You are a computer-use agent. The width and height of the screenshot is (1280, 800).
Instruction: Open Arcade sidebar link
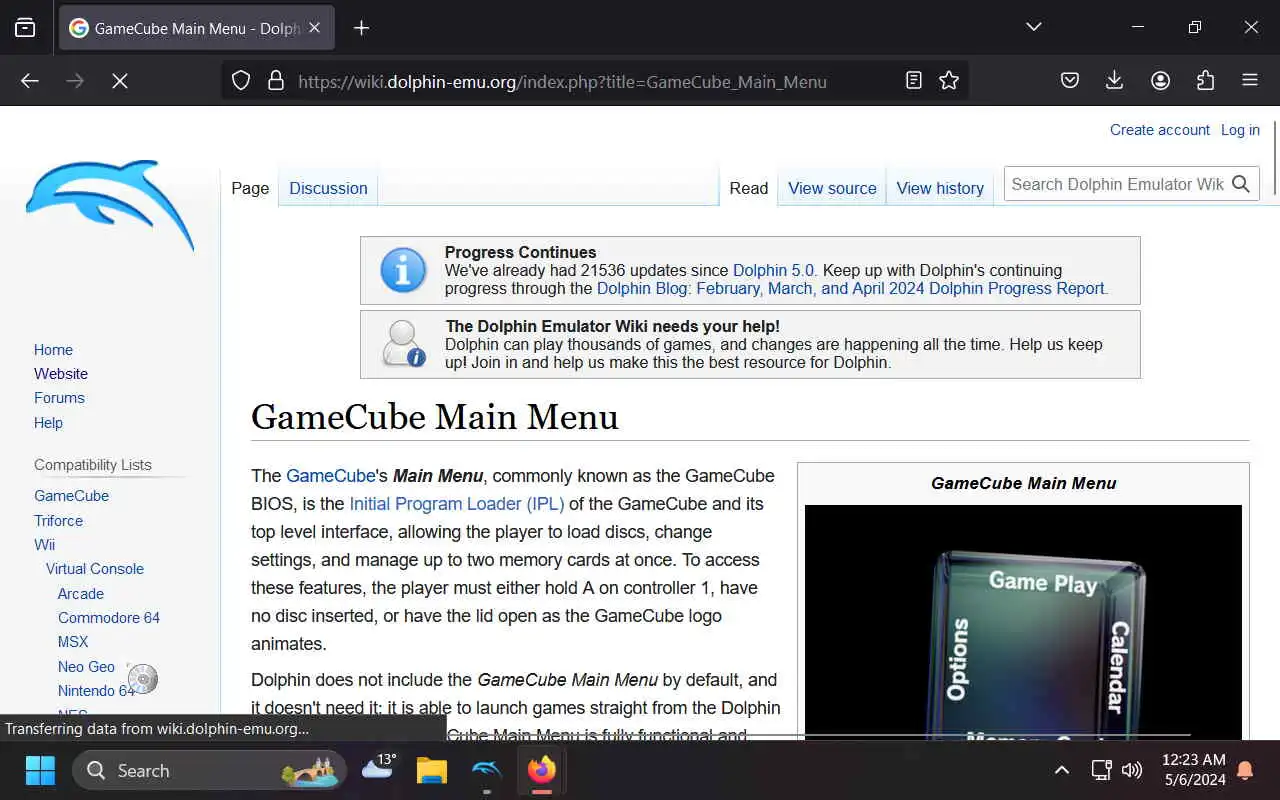tap(81, 594)
